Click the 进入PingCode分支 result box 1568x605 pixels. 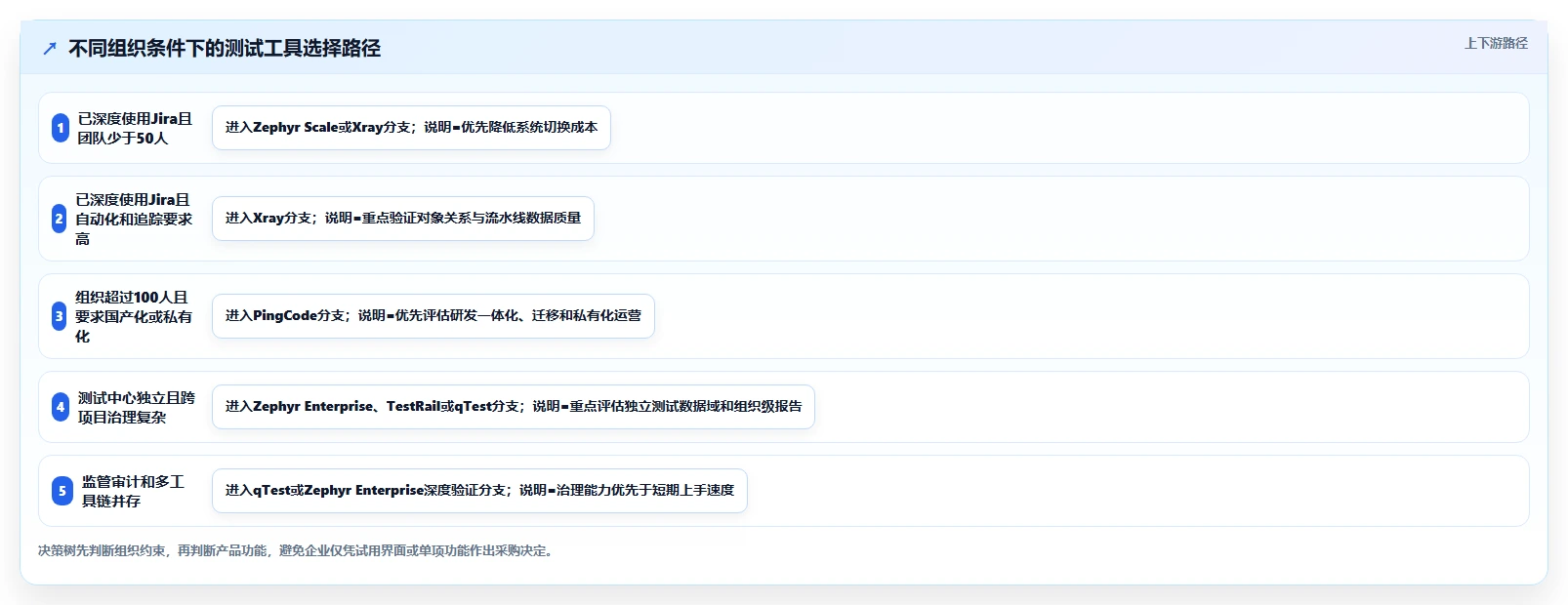[x=433, y=316]
